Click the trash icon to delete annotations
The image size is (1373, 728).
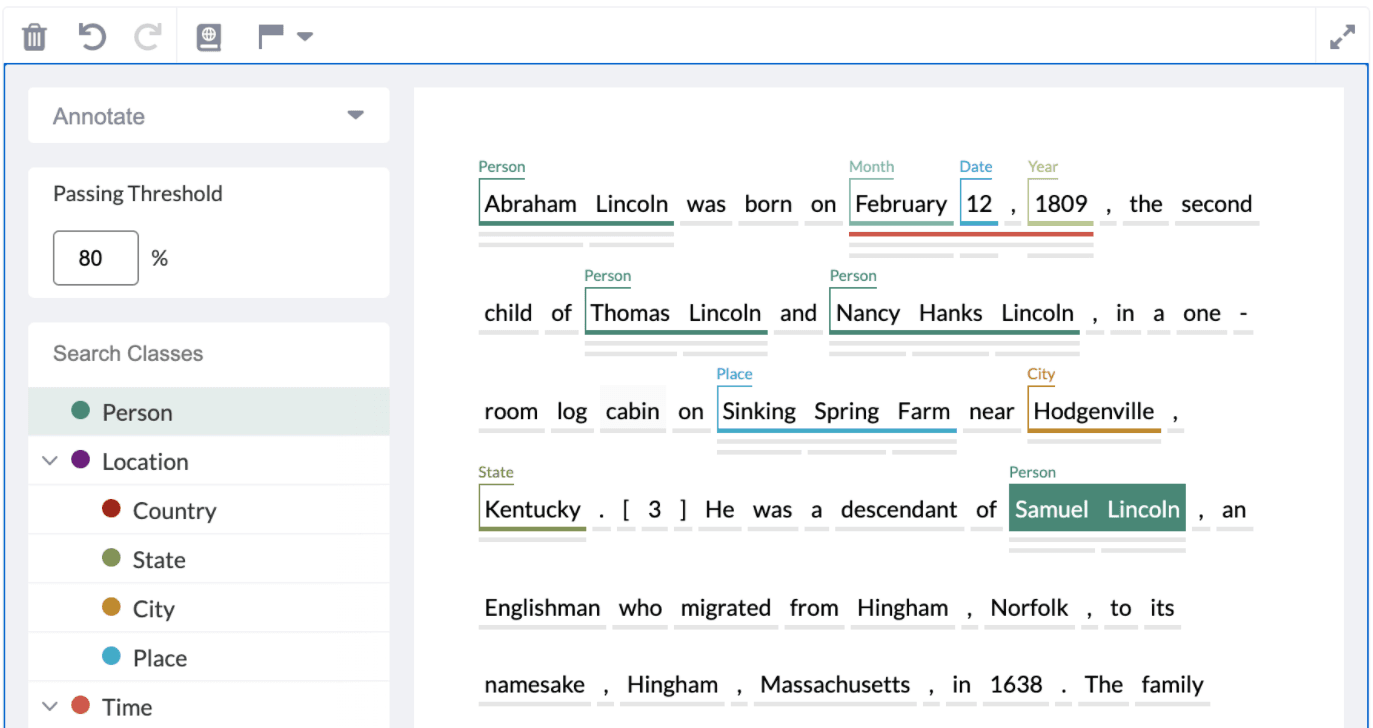coord(34,36)
